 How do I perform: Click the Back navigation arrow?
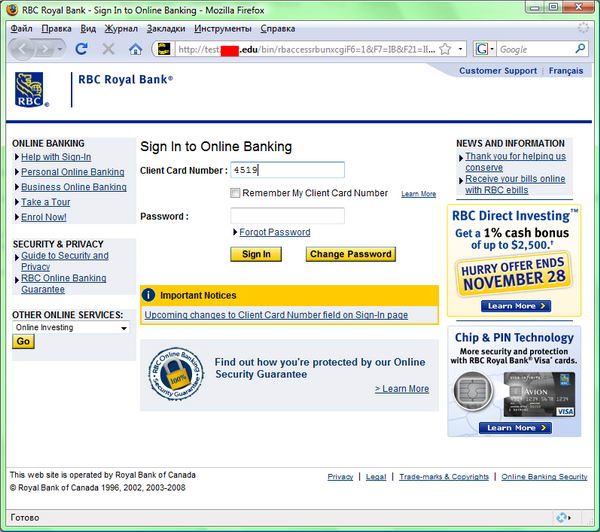pos(22,49)
